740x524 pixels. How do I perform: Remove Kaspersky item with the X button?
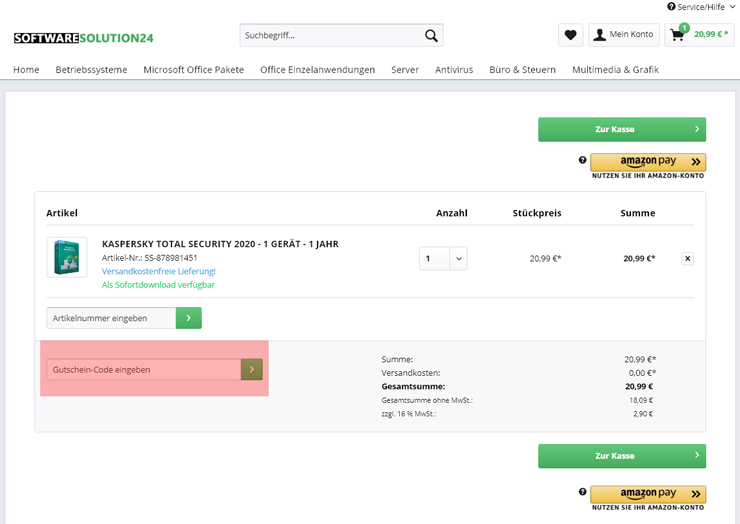click(x=688, y=258)
